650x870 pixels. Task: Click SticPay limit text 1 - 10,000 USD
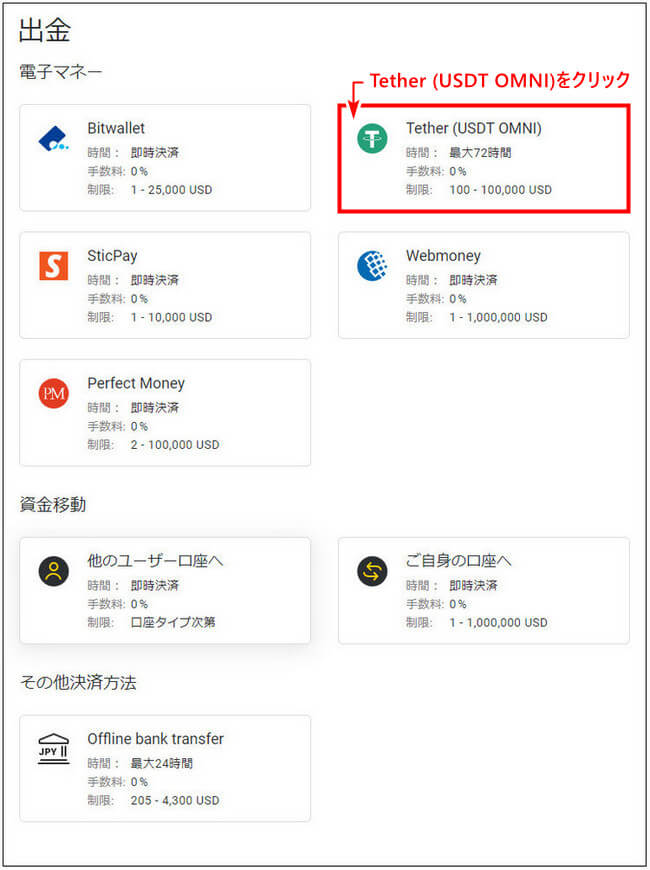click(171, 317)
